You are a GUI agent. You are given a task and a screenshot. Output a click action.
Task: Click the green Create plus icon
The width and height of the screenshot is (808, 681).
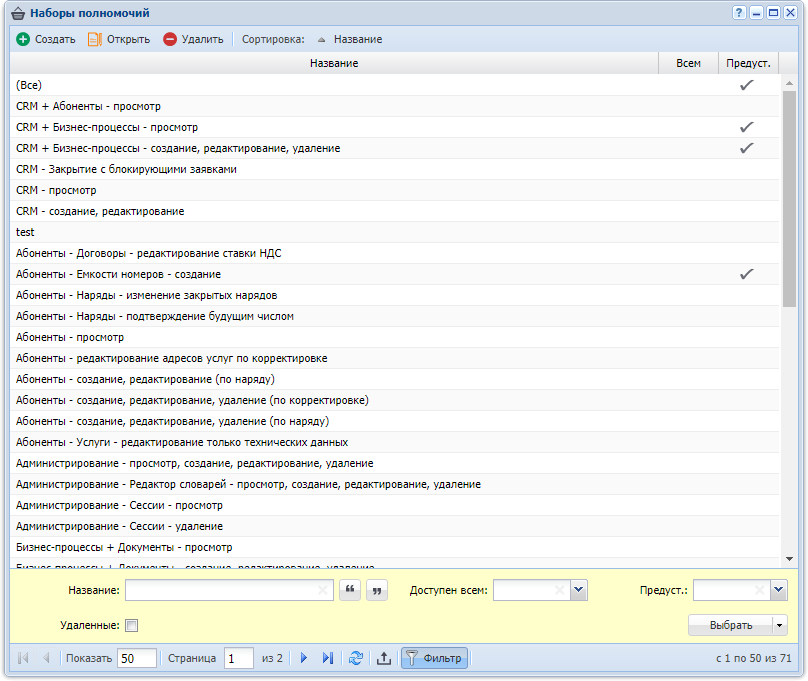(x=23, y=39)
